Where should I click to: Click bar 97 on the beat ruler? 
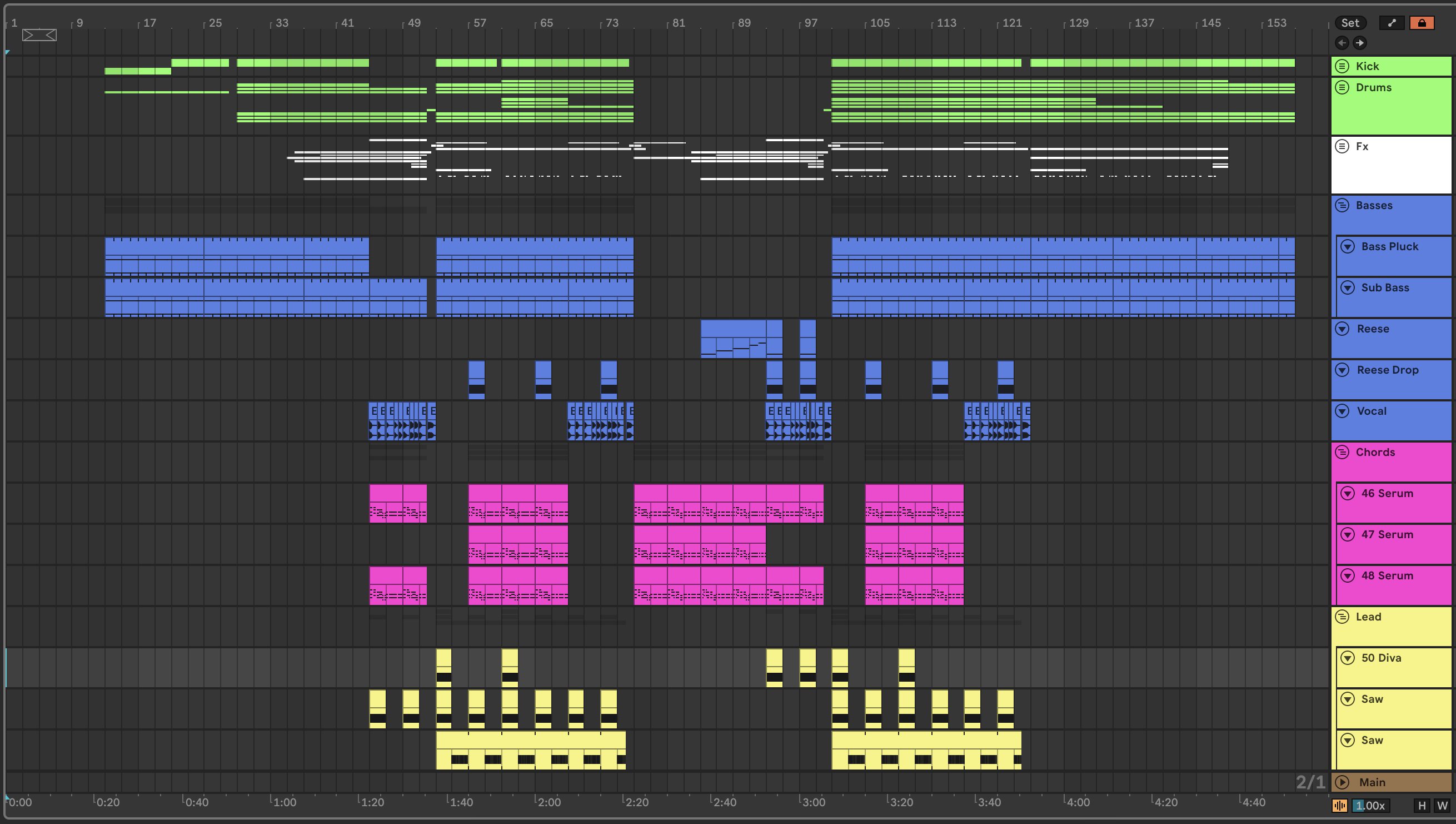tap(810, 23)
